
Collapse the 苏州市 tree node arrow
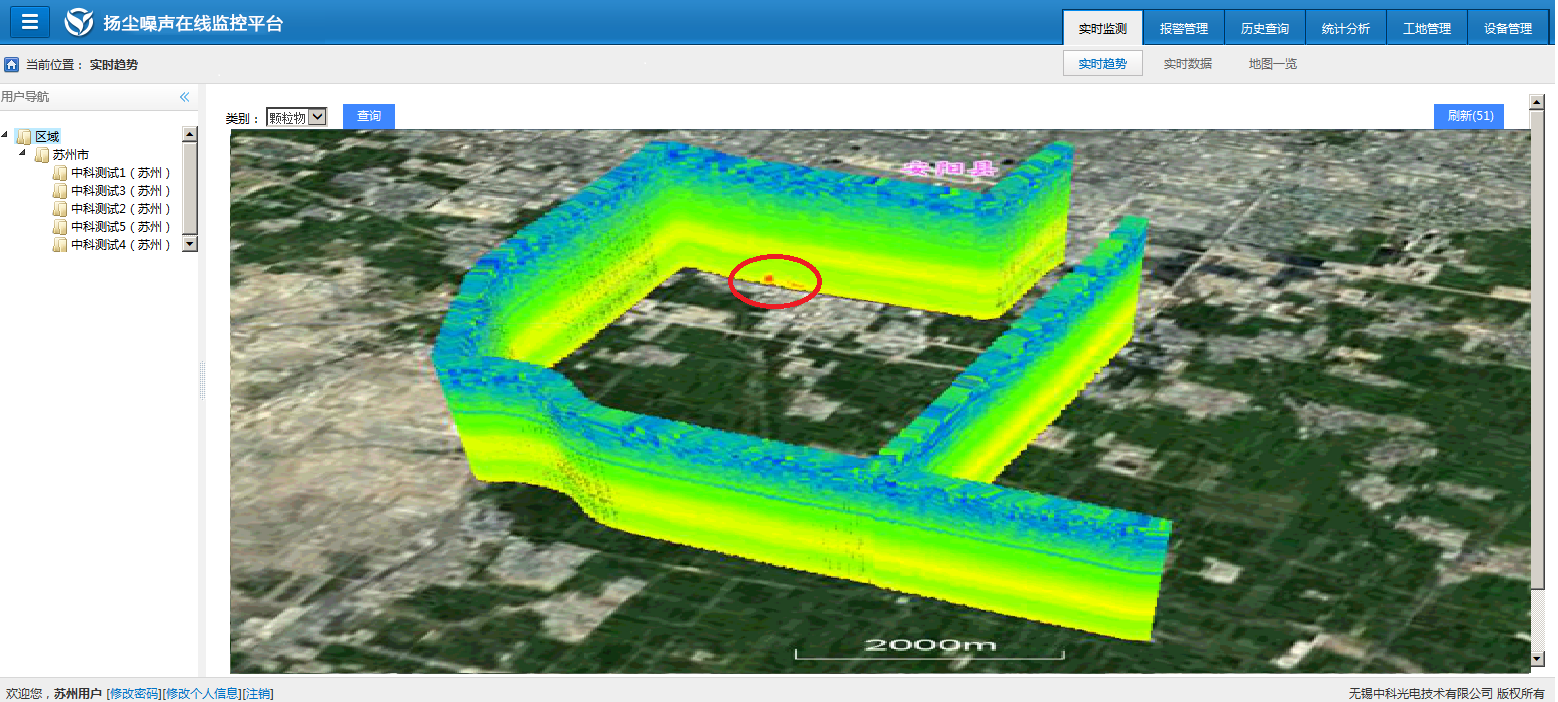[x=23, y=154]
